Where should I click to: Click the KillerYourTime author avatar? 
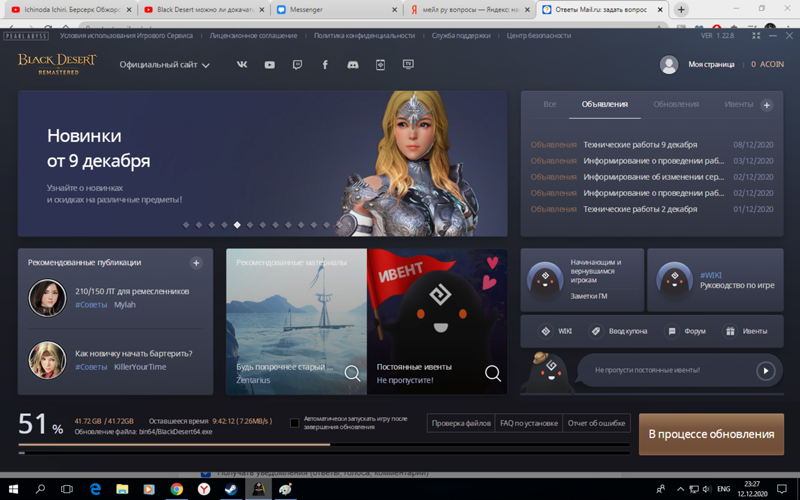[47, 360]
